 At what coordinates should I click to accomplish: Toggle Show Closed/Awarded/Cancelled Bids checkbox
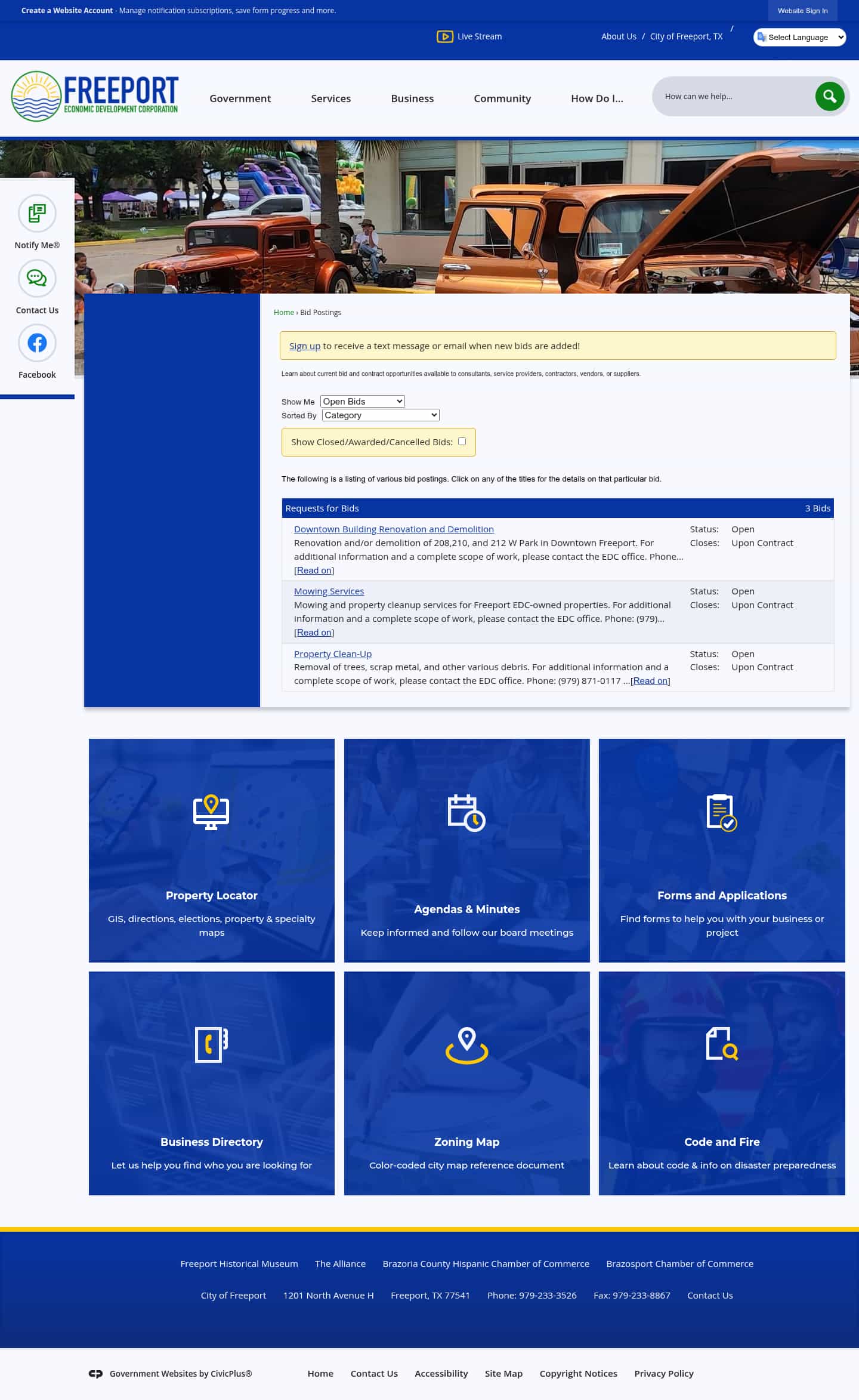(462, 442)
